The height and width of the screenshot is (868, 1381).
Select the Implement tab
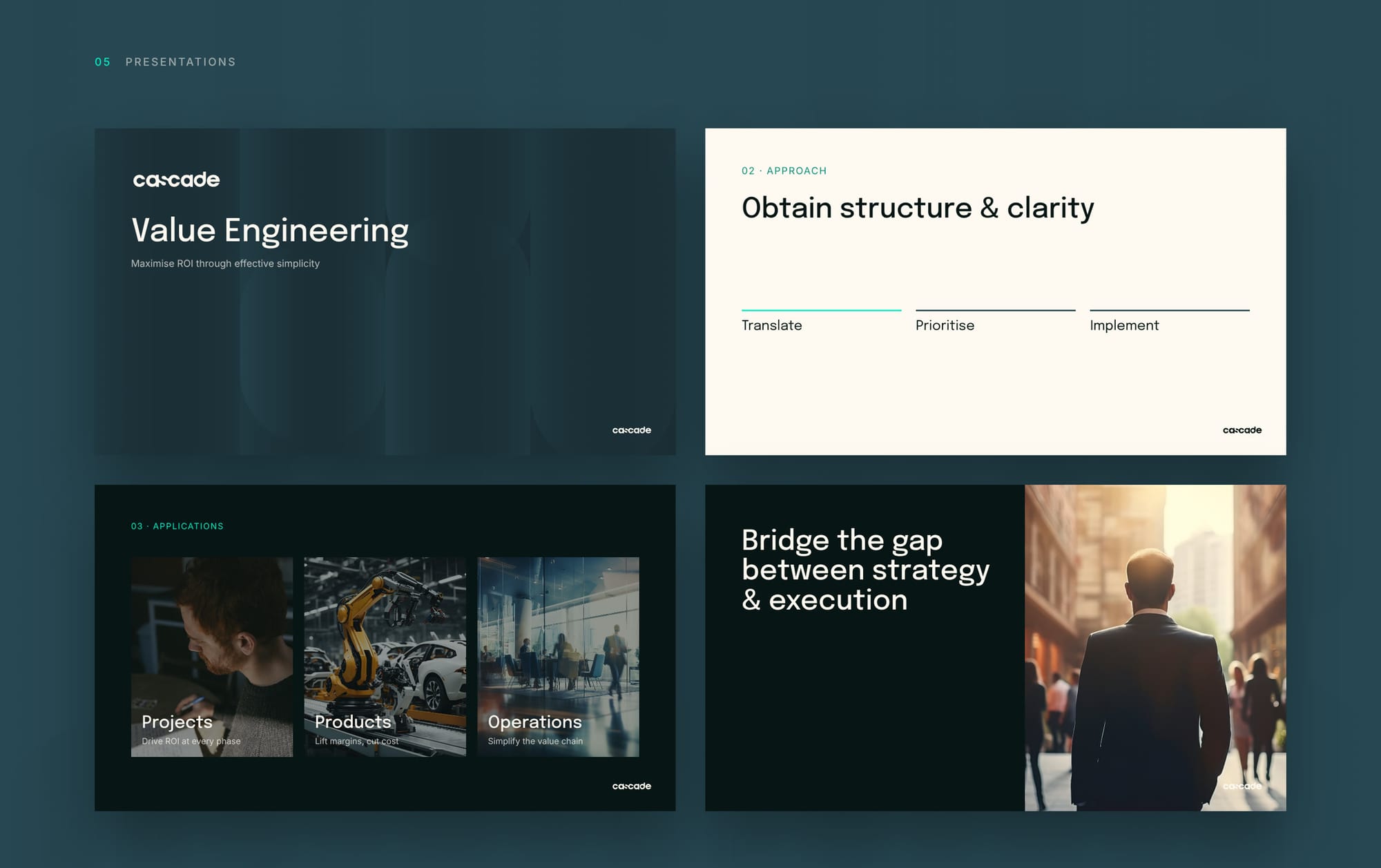(1169, 322)
